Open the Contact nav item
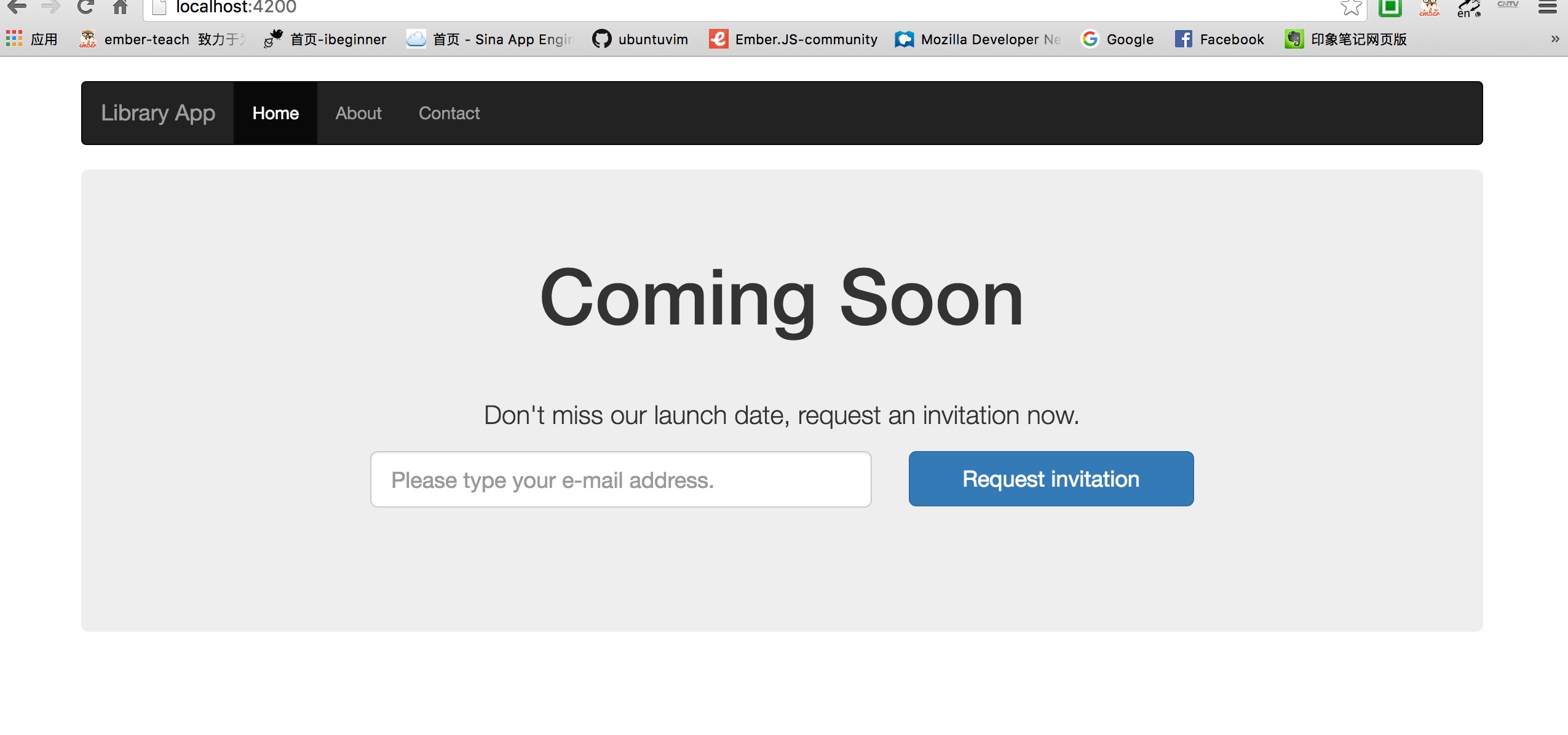 click(x=449, y=113)
